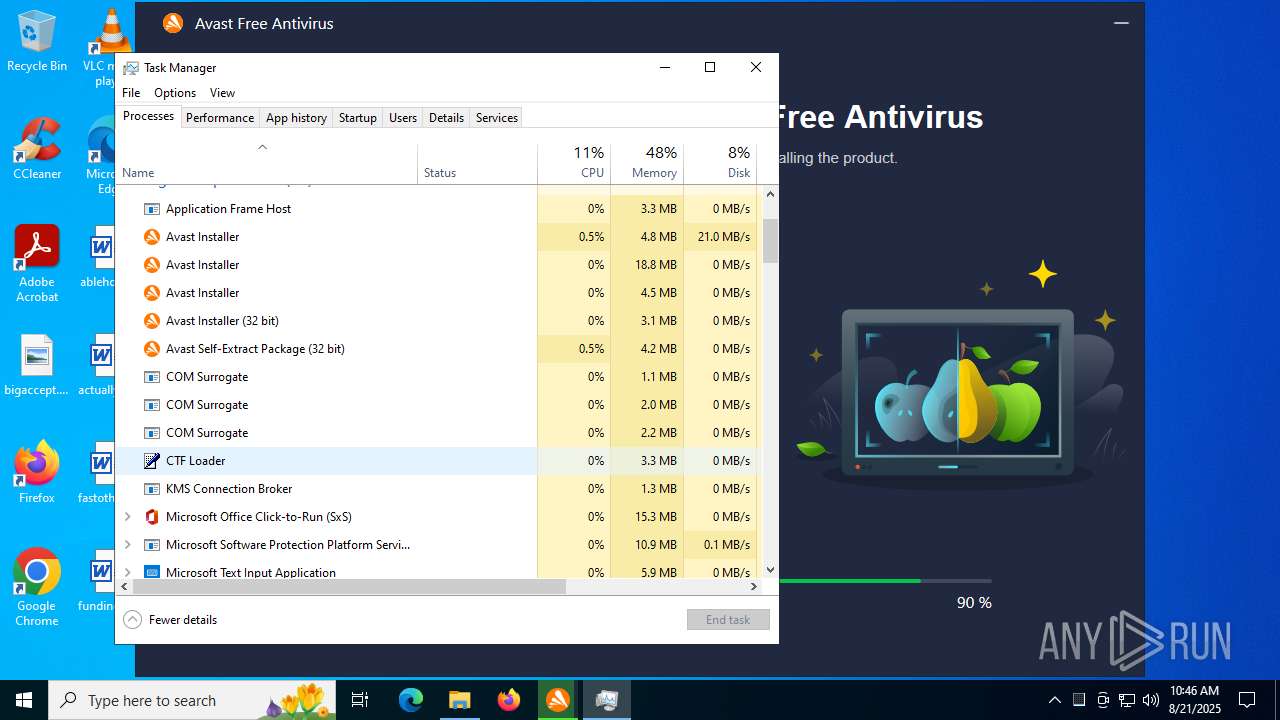Click Windows Start button
This screenshot has height=720, width=1280.
click(x=24, y=700)
